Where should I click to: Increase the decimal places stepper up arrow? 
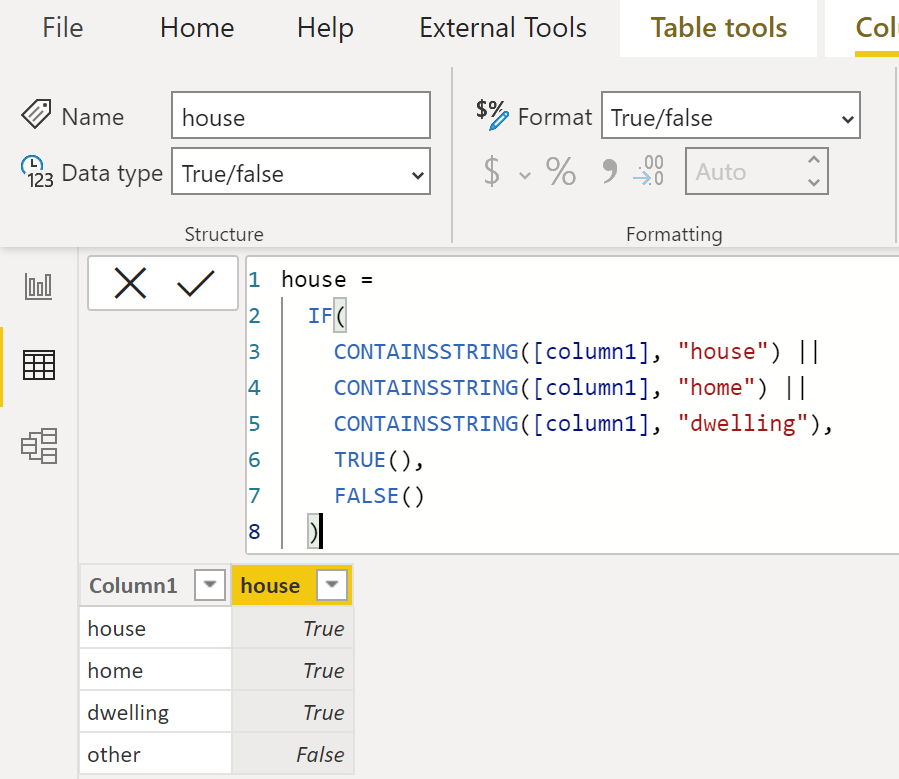814,161
